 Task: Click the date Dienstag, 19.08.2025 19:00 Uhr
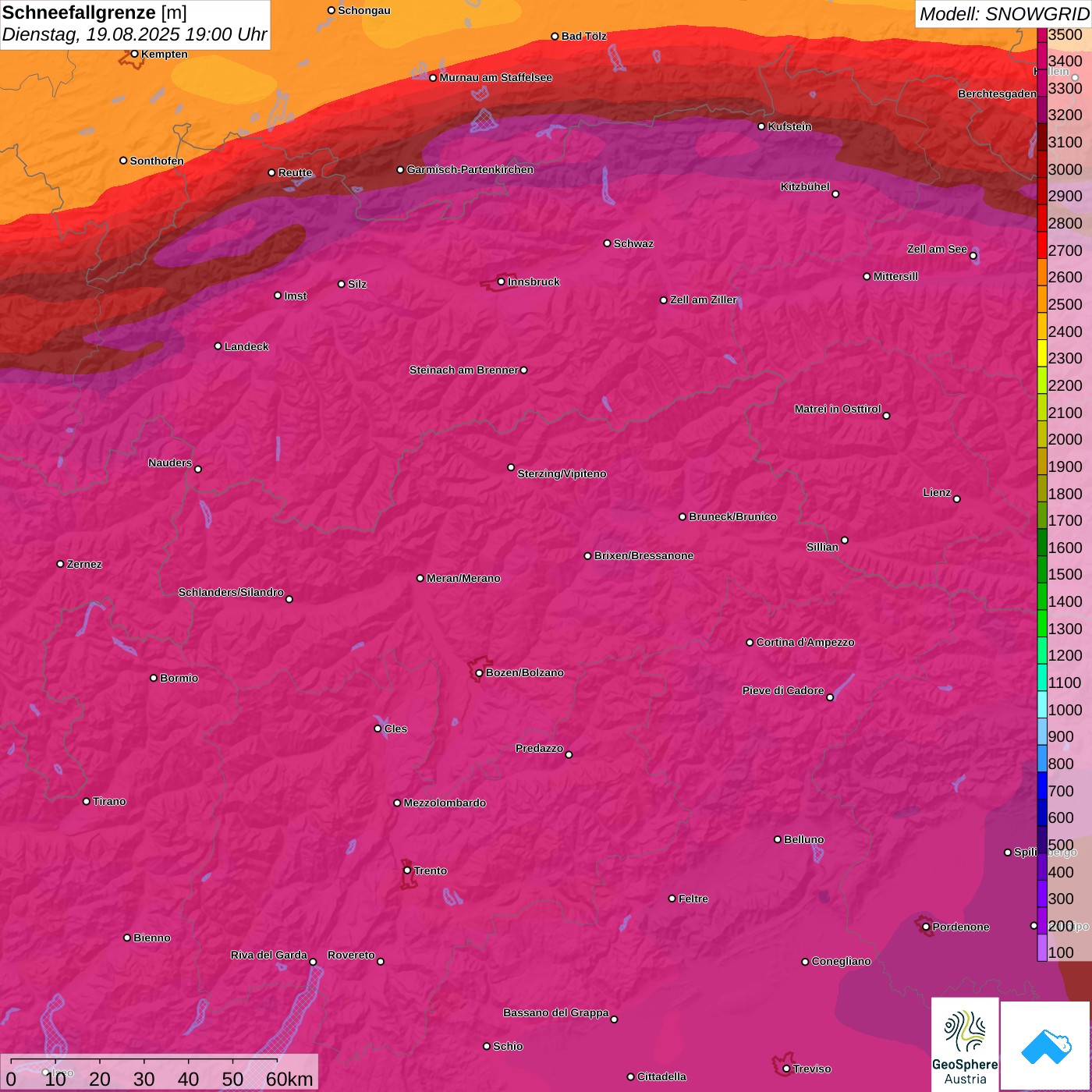[134, 35]
